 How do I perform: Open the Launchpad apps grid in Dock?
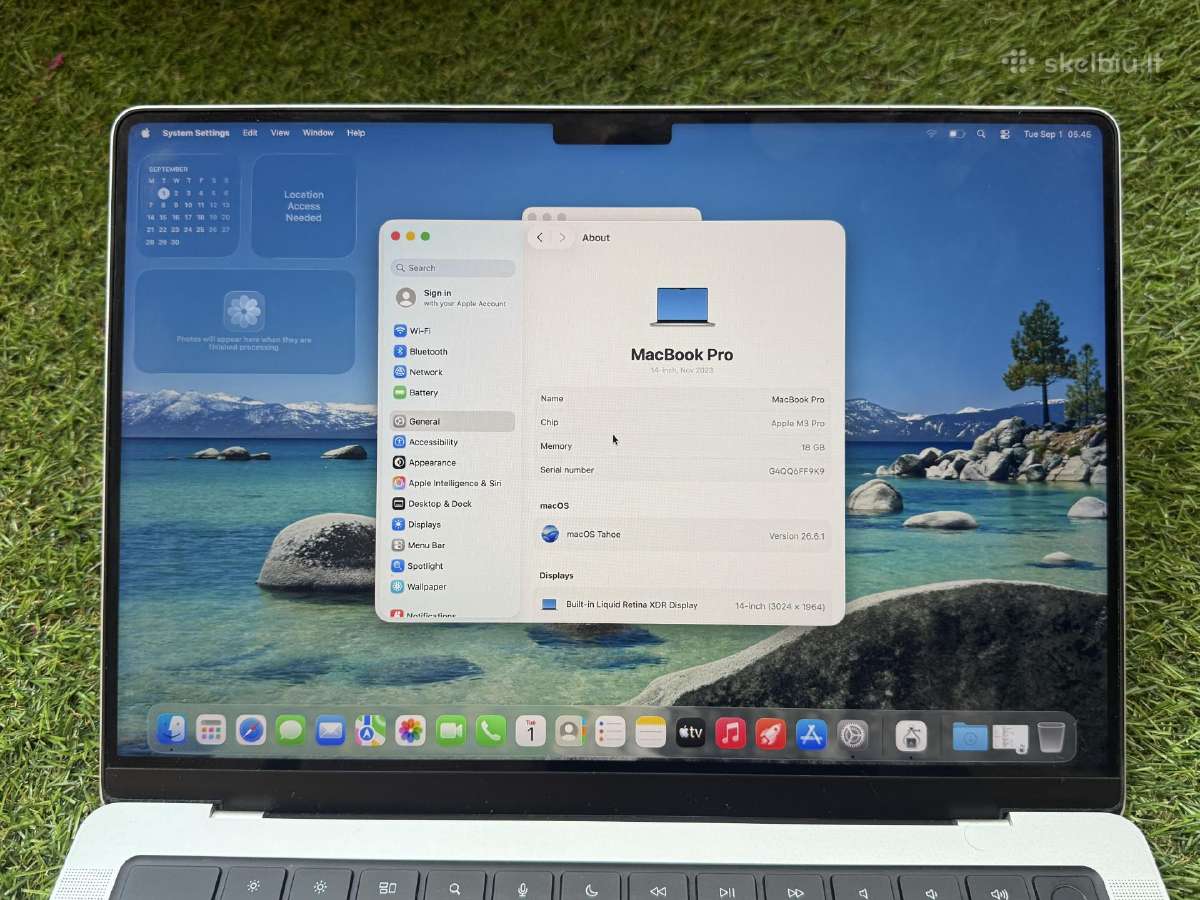[211, 730]
